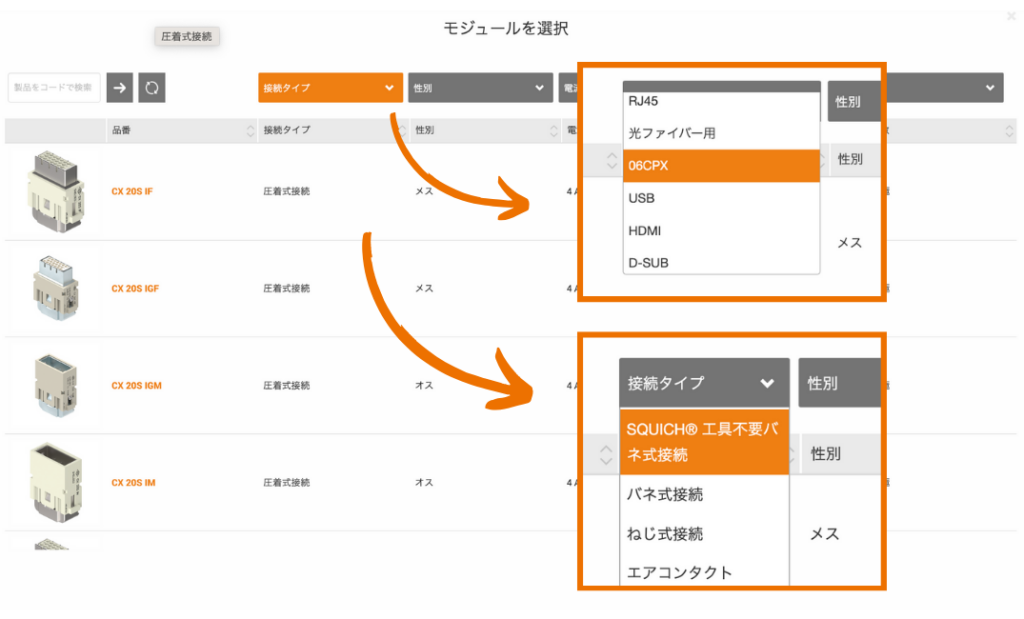Image resolution: width=1024 pixels, height=619 pixels.
Task: Open the orange 接続タイプ filter dropdown
Action: [330, 88]
